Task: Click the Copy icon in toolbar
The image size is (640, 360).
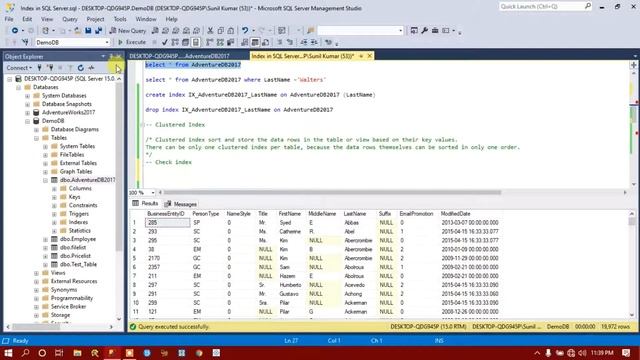Action: point(220,31)
